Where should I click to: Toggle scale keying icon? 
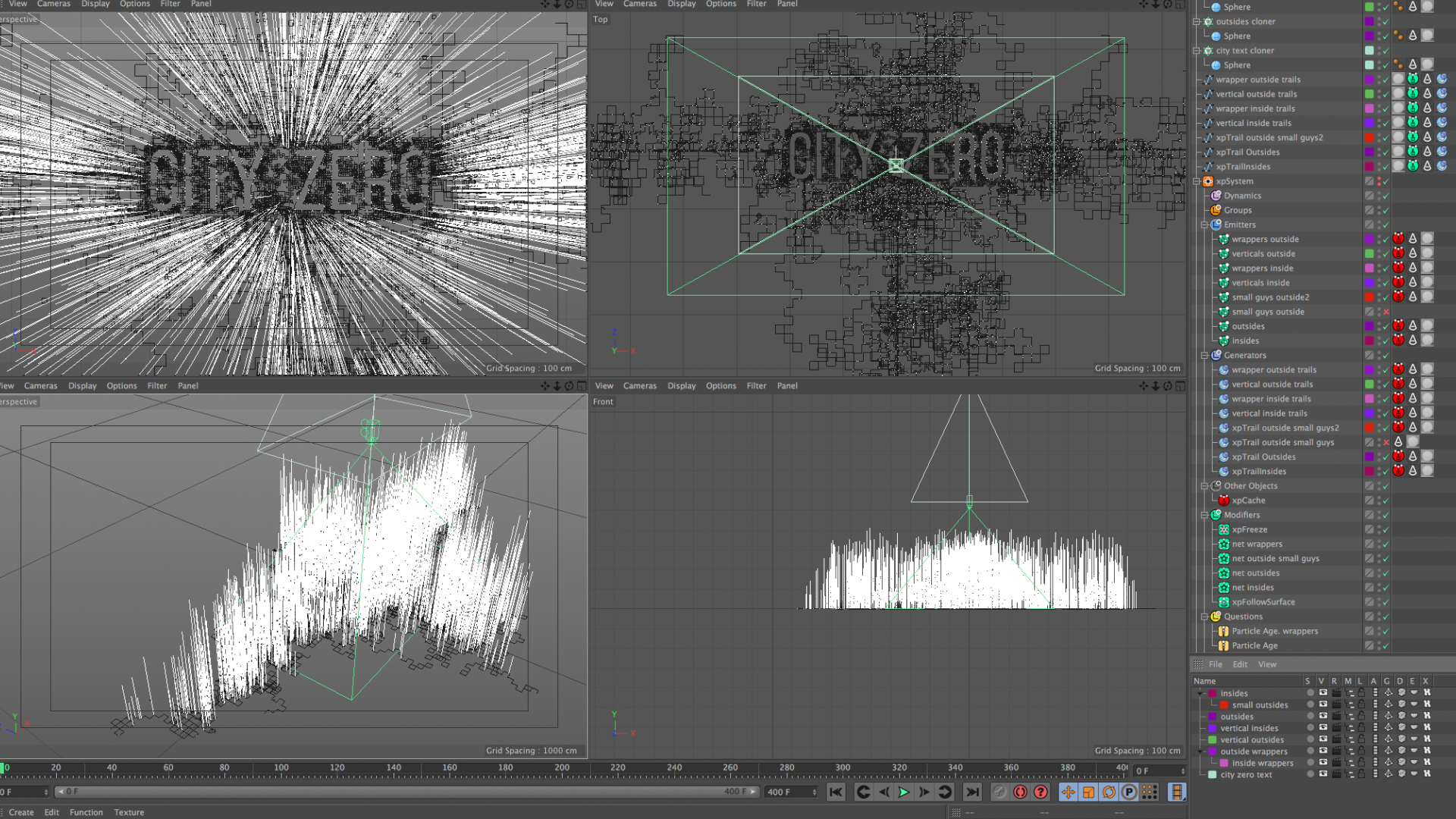[x=1088, y=792]
